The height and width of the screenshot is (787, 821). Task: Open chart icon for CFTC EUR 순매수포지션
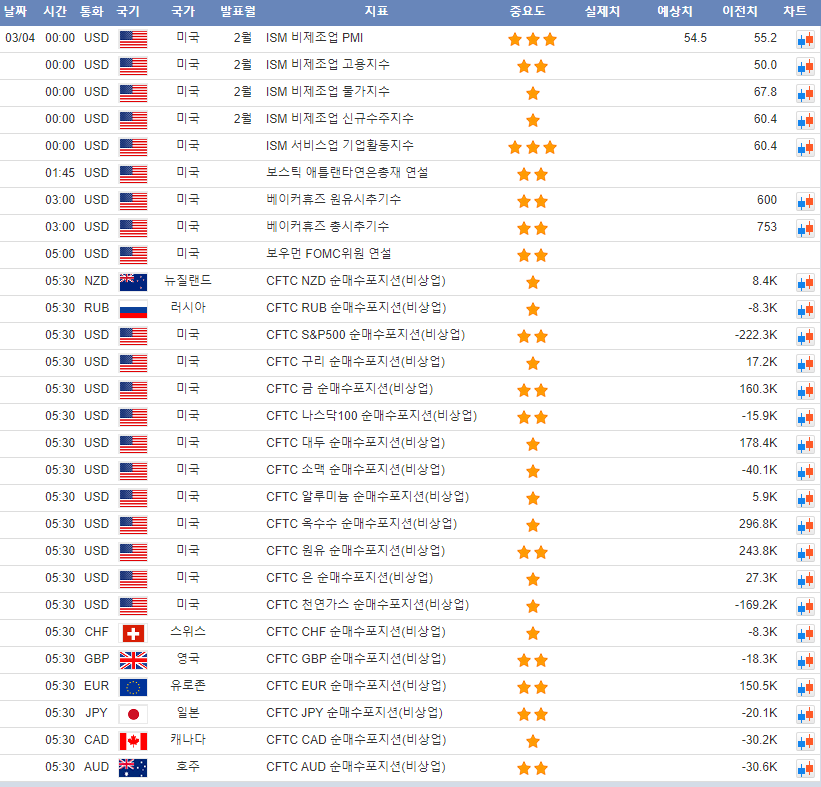(x=804, y=687)
